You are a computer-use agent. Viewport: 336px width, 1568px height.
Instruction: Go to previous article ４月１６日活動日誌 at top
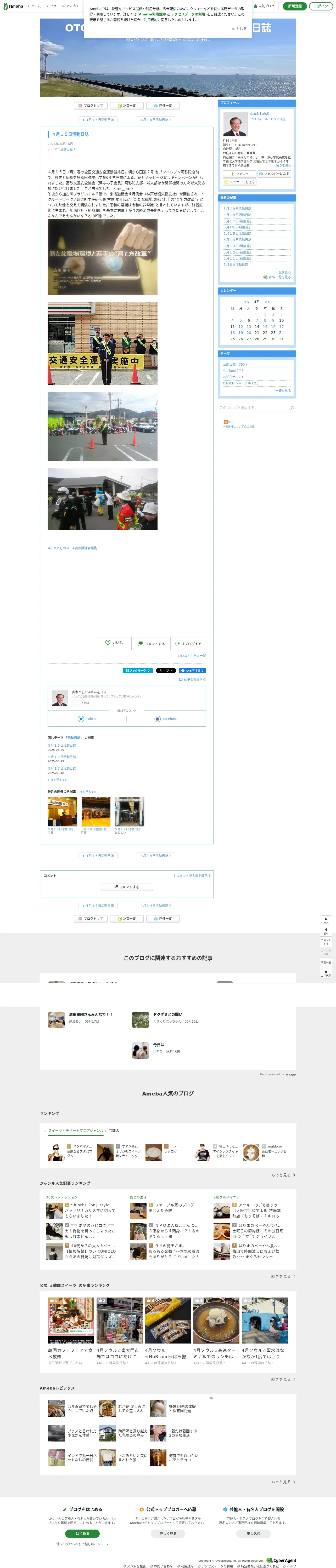(98, 120)
